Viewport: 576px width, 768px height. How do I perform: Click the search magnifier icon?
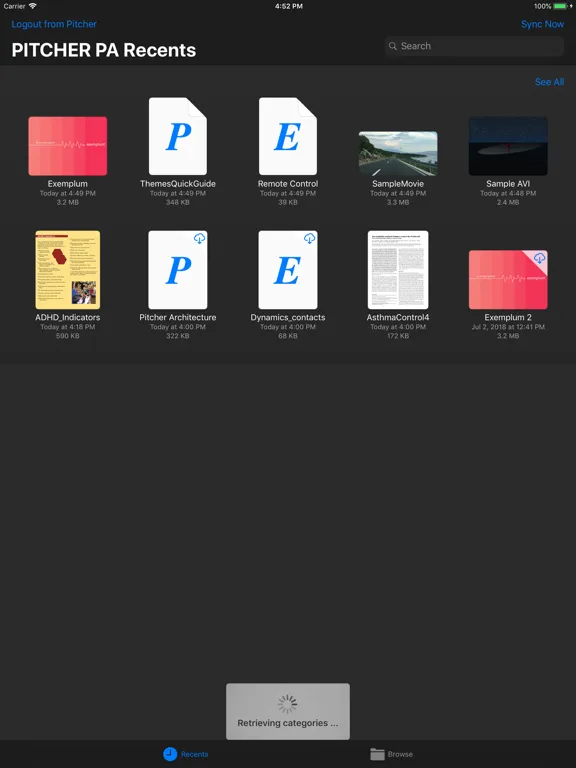click(x=393, y=46)
